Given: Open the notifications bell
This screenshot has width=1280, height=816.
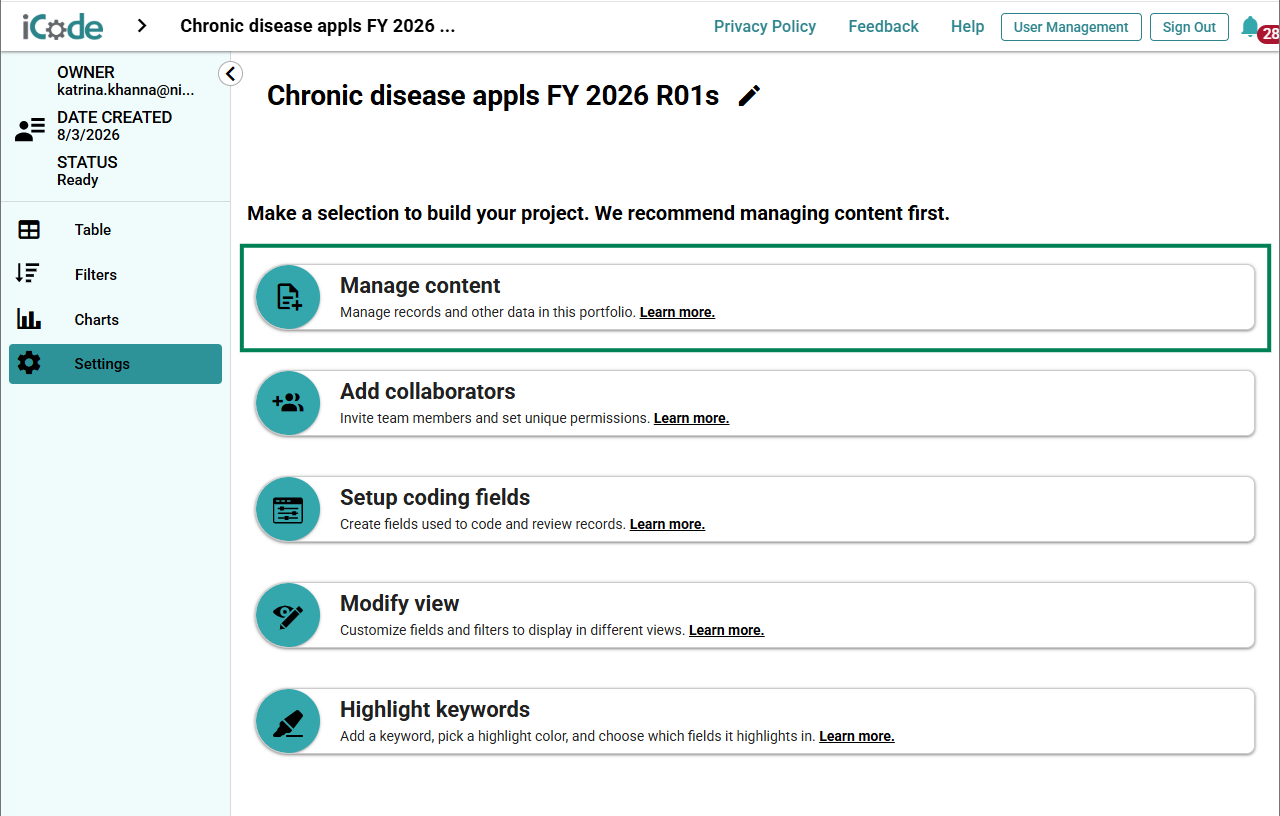Looking at the screenshot, I should coord(1249,26).
